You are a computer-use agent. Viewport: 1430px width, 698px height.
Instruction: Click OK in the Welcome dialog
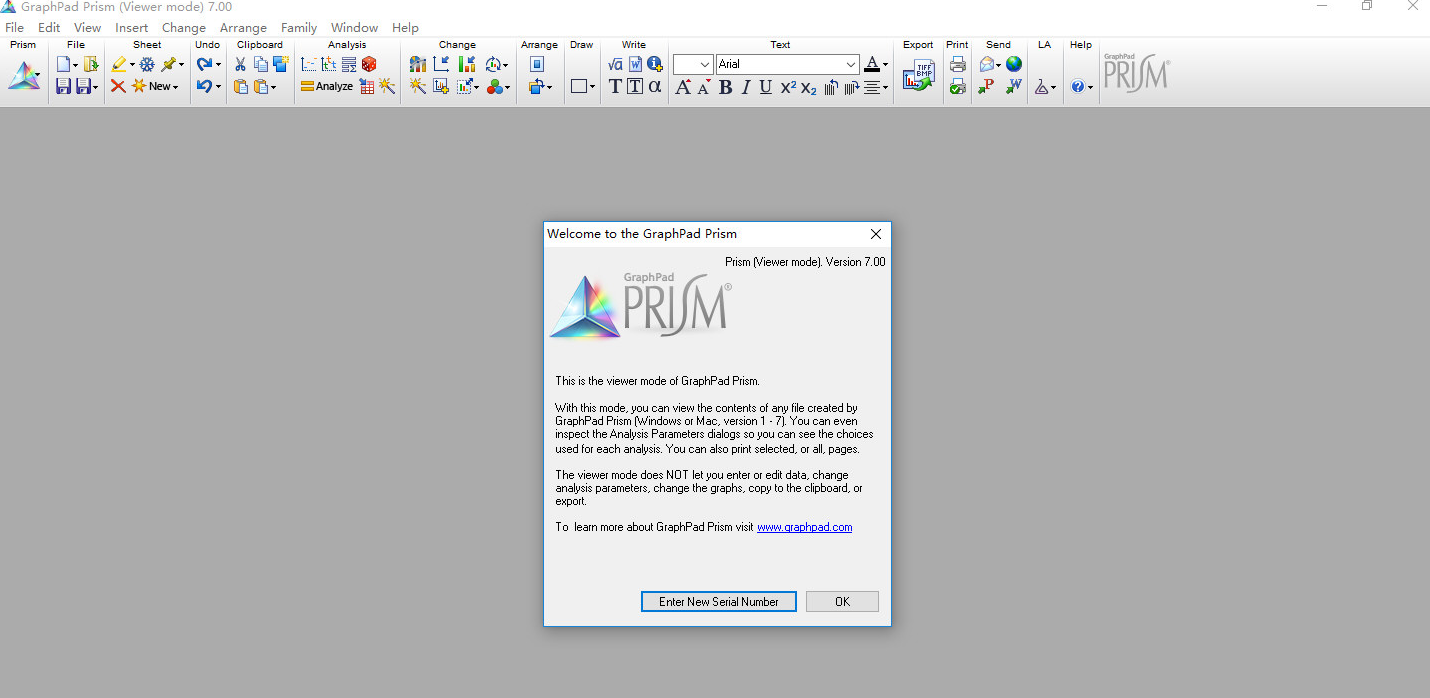pos(842,602)
